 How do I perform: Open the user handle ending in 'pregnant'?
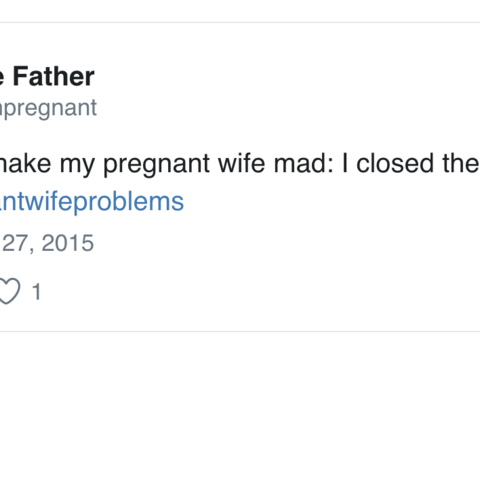pos(48,108)
